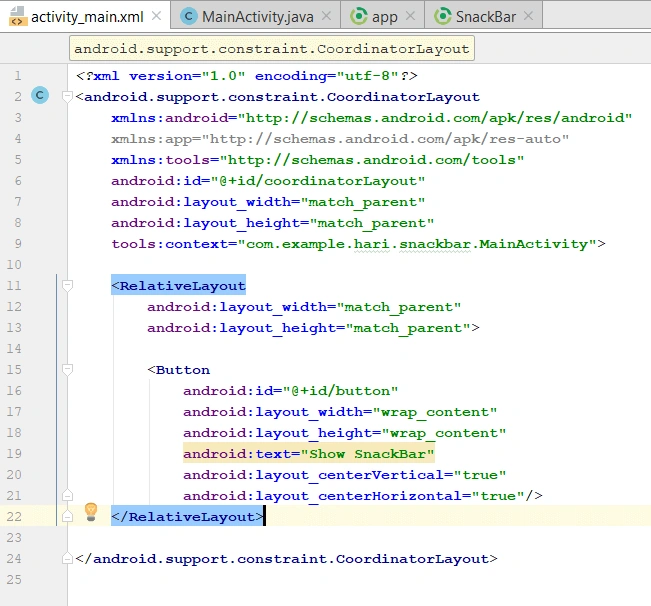Click the Java class icon on MainActivity.java tab
This screenshot has width=651, height=606.
[189, 17]
